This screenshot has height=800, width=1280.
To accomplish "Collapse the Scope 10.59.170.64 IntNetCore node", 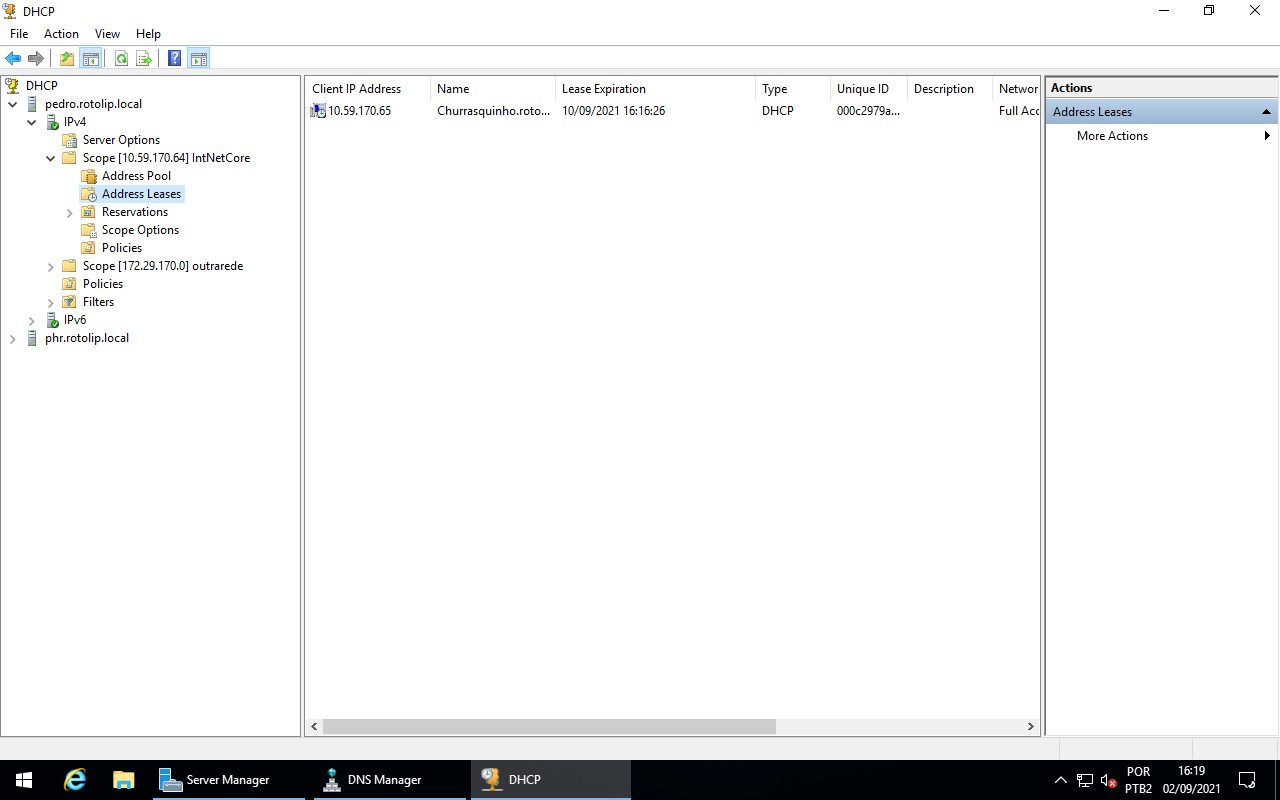I will [x=50, y=157].
